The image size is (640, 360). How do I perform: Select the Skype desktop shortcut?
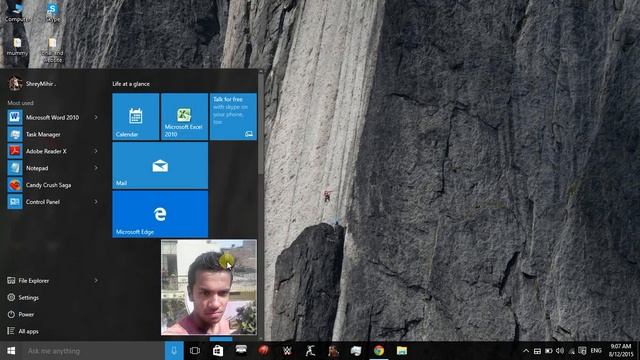click(52, 12)
